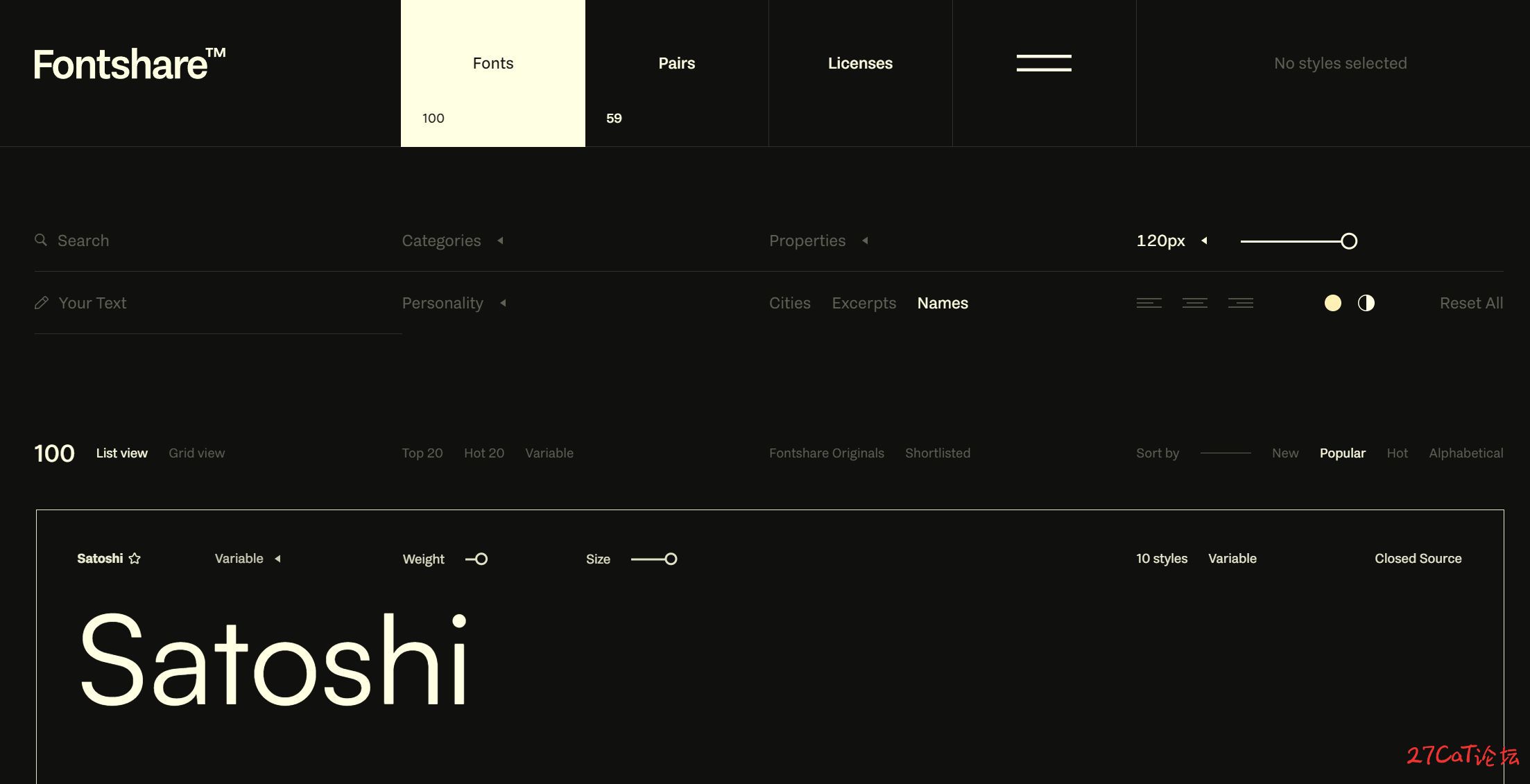Click Satoshi's Size slider handle
This screenshot has width=1530, height=784.
click(671, 559)
